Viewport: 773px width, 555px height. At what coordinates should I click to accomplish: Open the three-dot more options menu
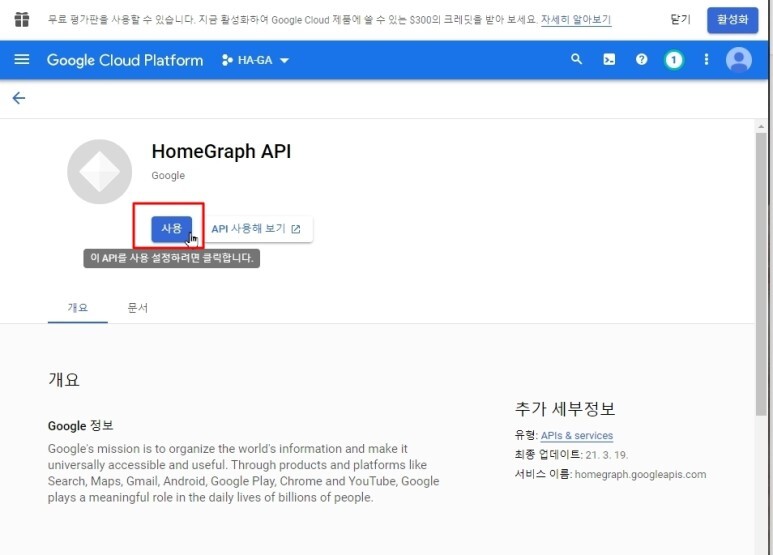[706, 60]
